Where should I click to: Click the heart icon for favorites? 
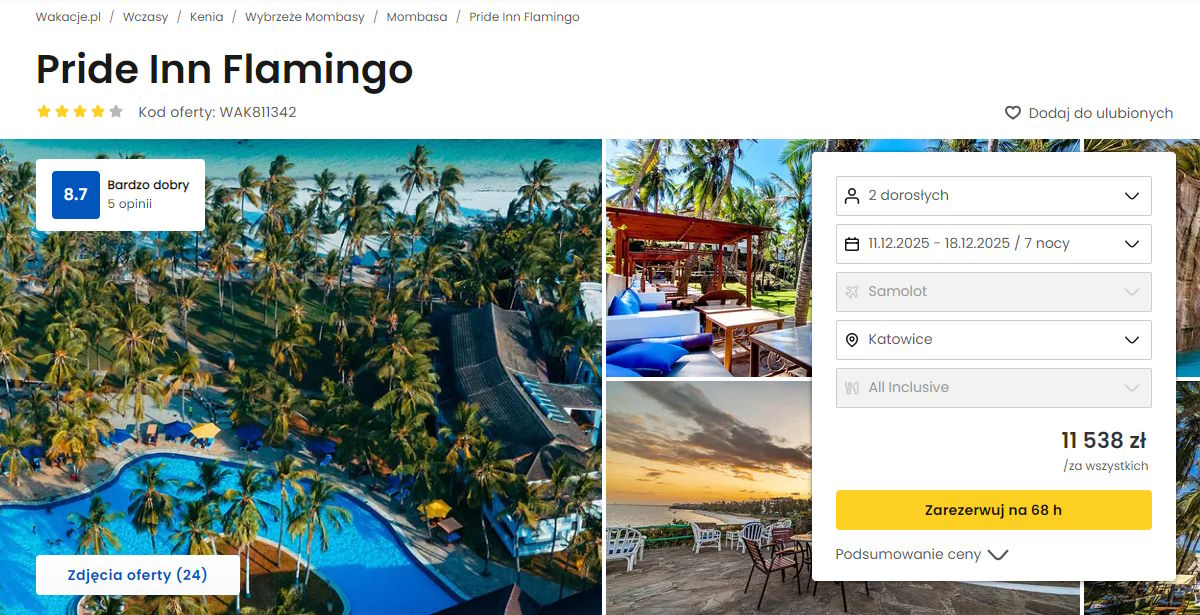tap(1013, 113)
